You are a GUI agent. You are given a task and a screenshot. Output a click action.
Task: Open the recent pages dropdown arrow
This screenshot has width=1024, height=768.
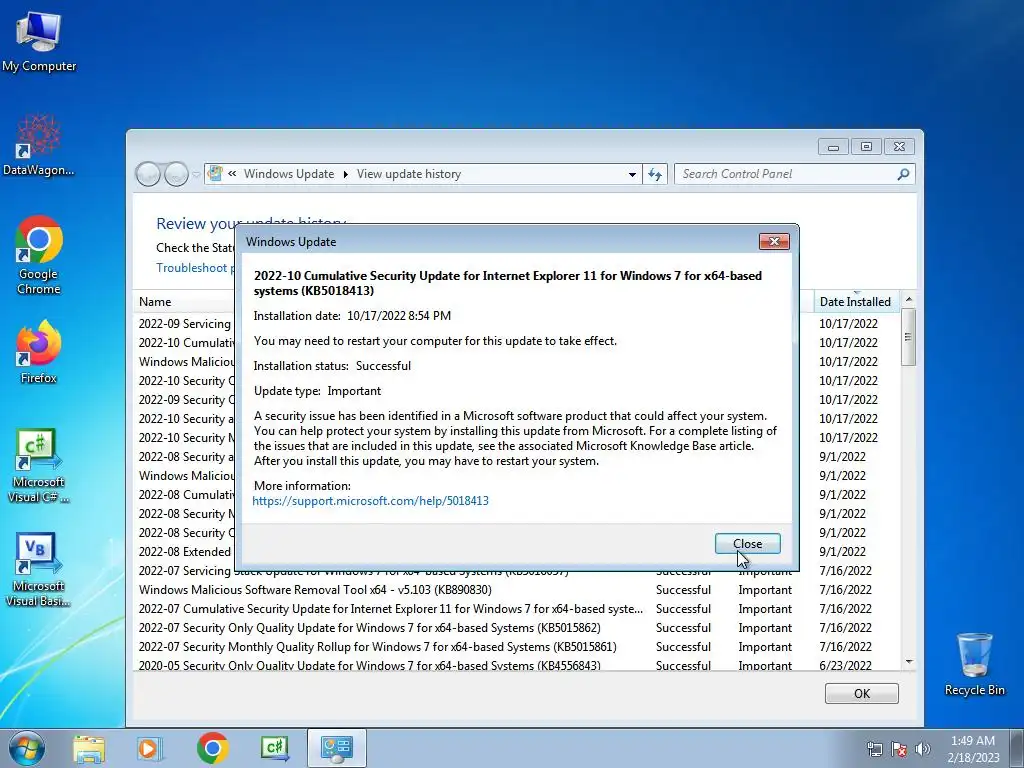196,175
